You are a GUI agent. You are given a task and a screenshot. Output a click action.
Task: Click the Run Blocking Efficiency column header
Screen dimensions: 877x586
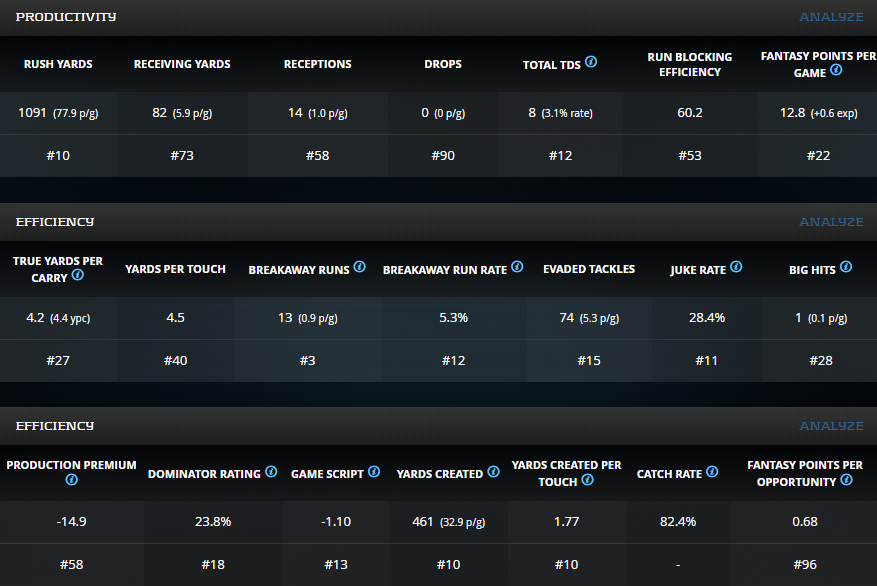point(689,64)
